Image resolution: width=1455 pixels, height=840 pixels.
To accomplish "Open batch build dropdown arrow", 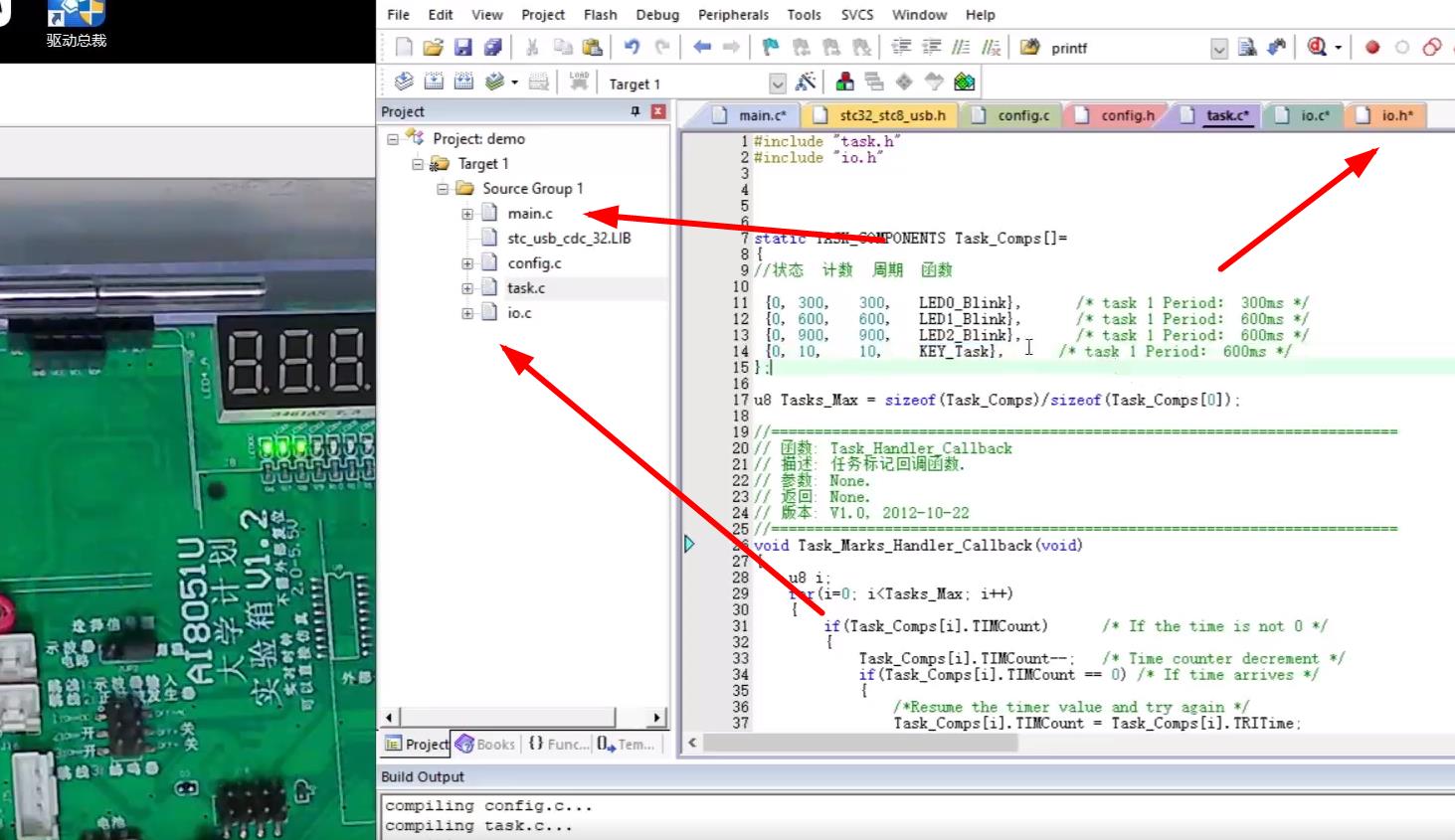I will click(x=514, y=83).
